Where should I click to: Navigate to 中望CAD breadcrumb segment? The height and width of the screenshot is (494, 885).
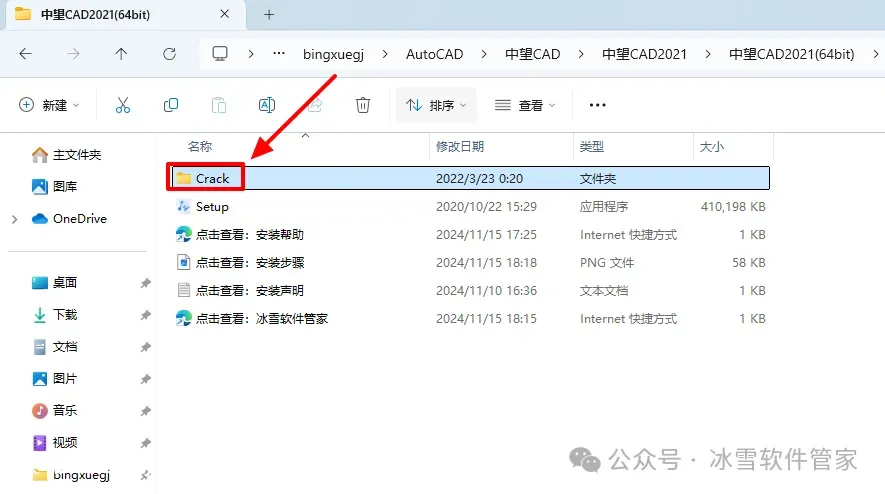click(x=532, y=54)
